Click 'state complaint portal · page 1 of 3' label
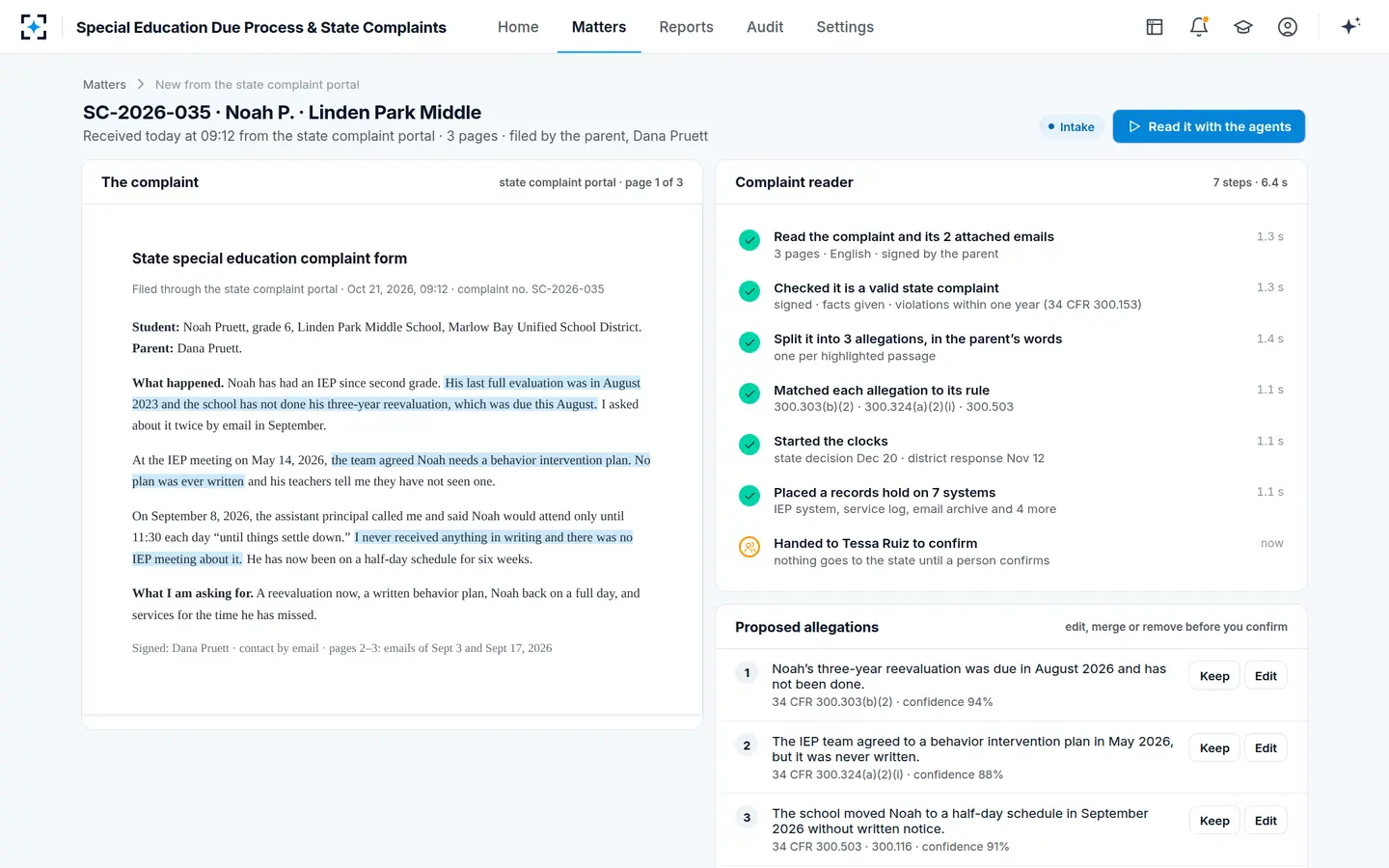 pos(590,182)
